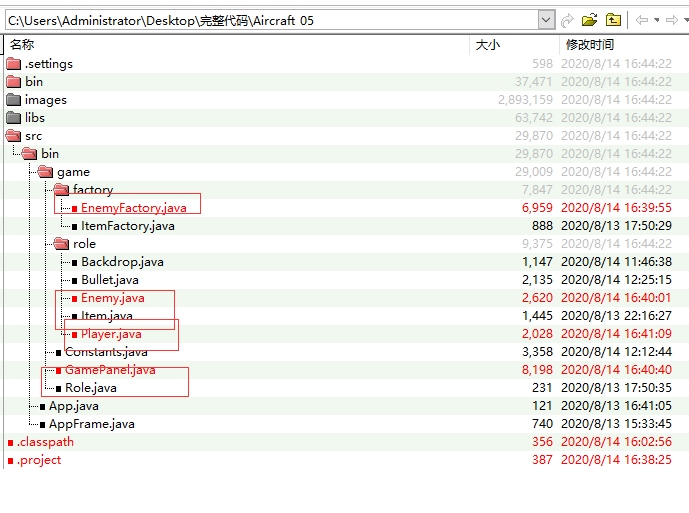Image resolution: width=689 pixels, height=513 pixels.
Task: Click the timestamp 2020/8/13 22:16:27
Action: pyautogui.click(x=616, y=316)
